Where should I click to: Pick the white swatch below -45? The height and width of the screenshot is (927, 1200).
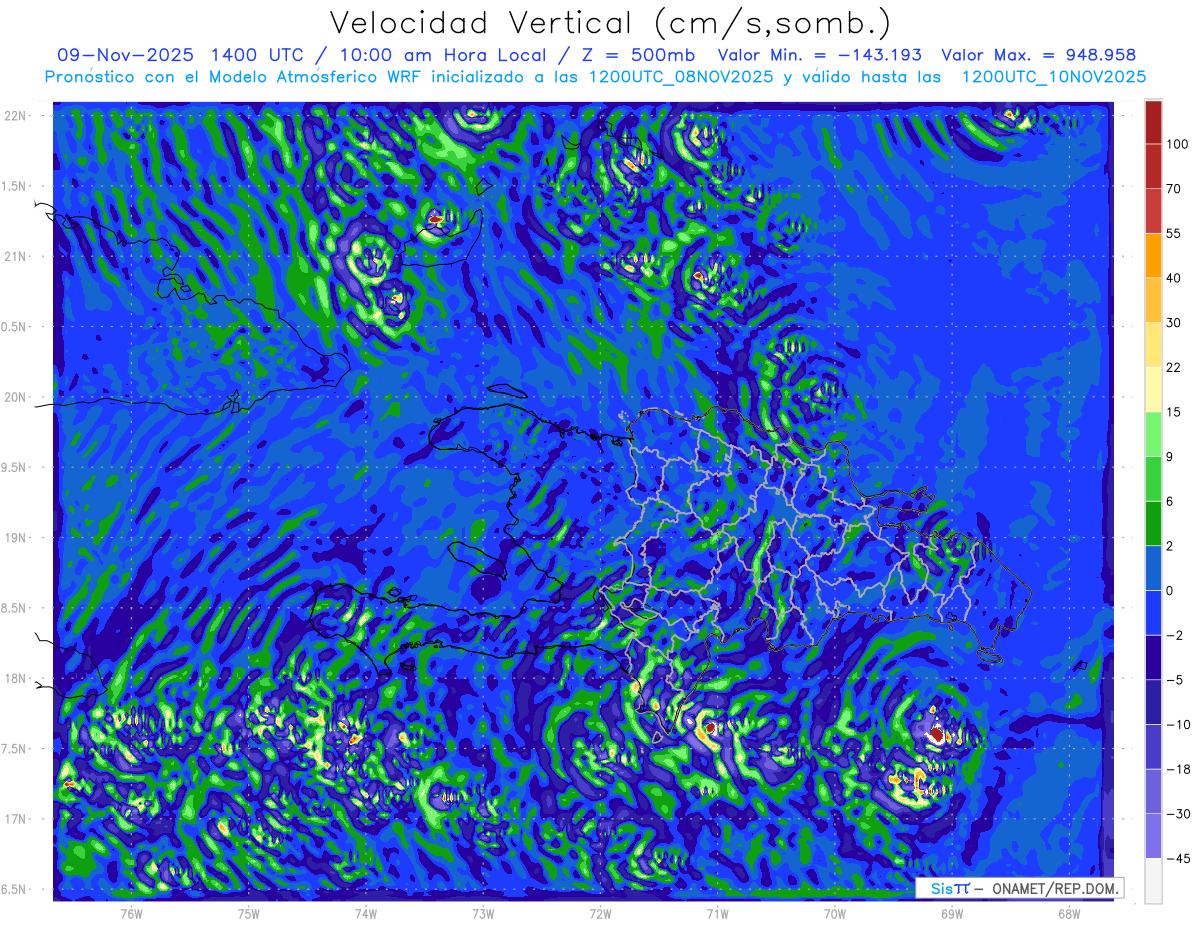click(x=1154, y=880)
